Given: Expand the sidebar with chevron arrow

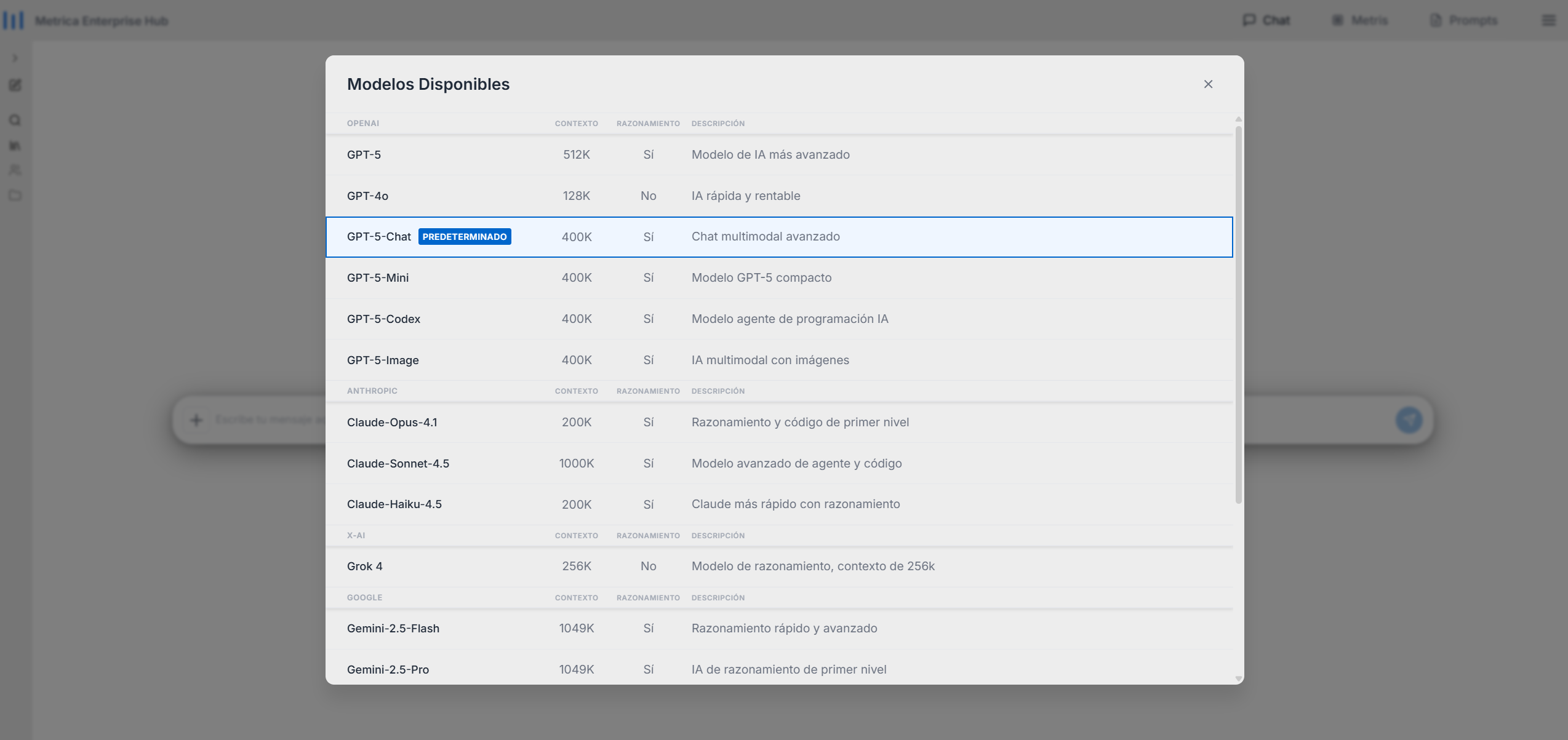Looking at the screenshot, I should (x=15, y=58).
